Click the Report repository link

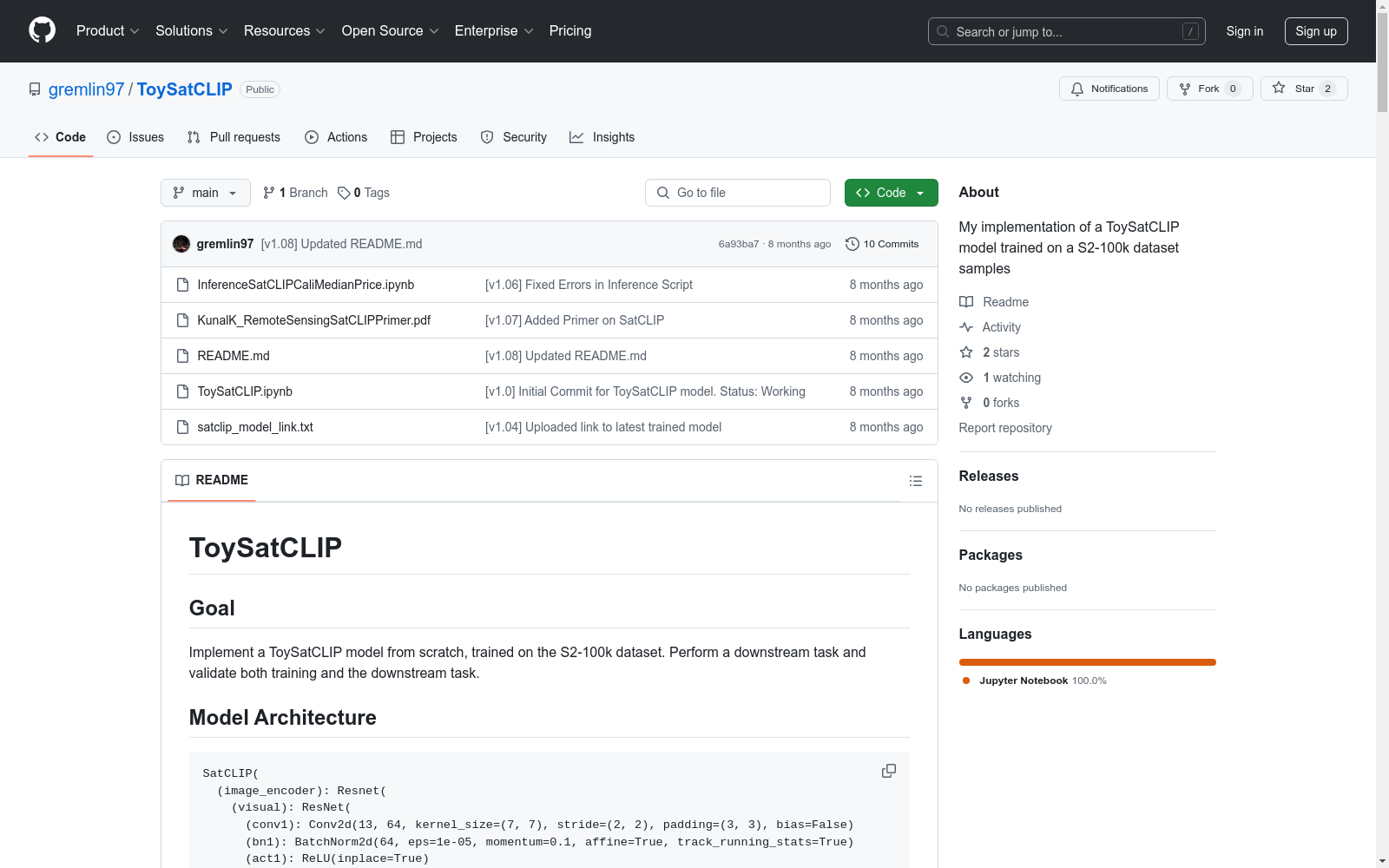click(1005, 428)
